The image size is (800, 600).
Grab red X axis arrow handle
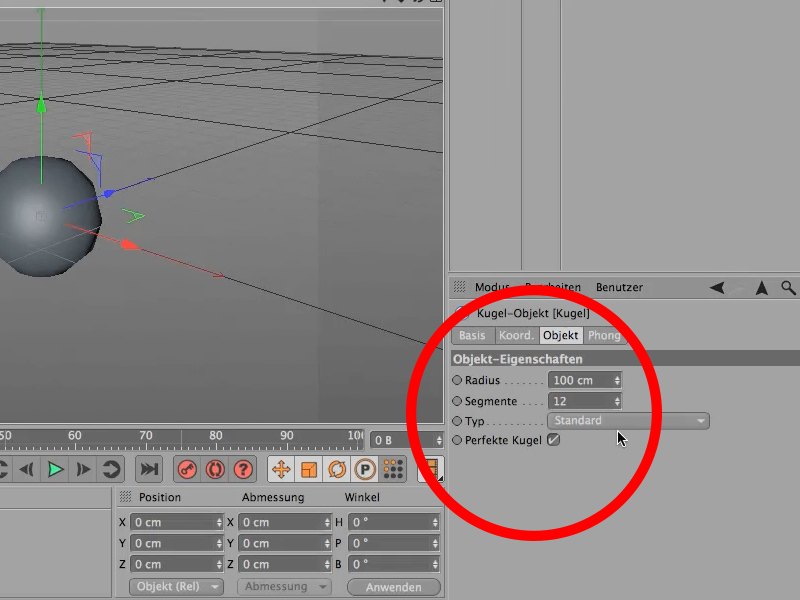(x=130, y=245)
